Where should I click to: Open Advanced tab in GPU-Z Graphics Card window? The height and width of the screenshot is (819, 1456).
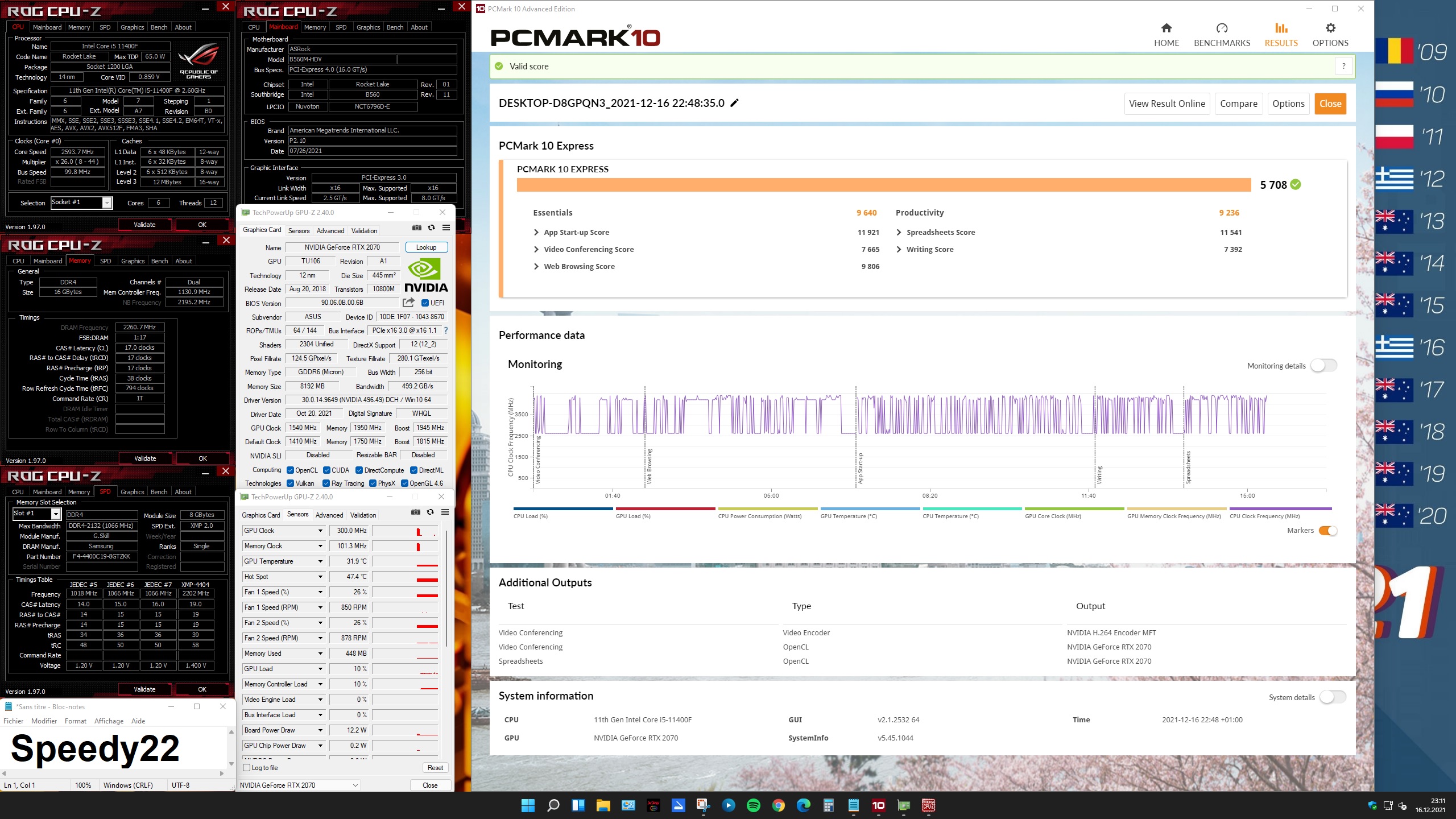tap(330, 230)
